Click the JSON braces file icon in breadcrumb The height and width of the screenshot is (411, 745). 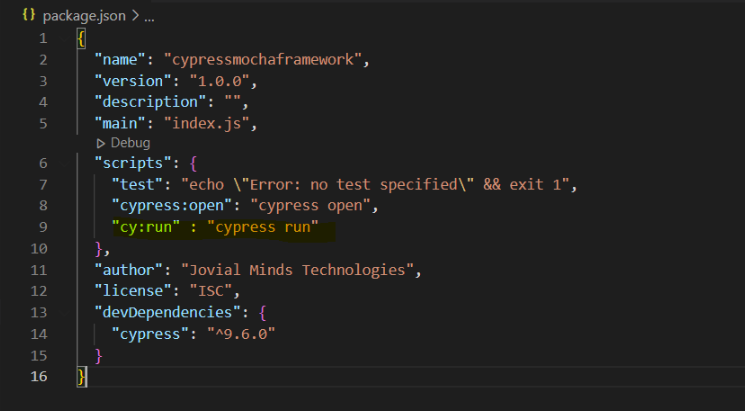pyautogui.click(x=29, y=15)
